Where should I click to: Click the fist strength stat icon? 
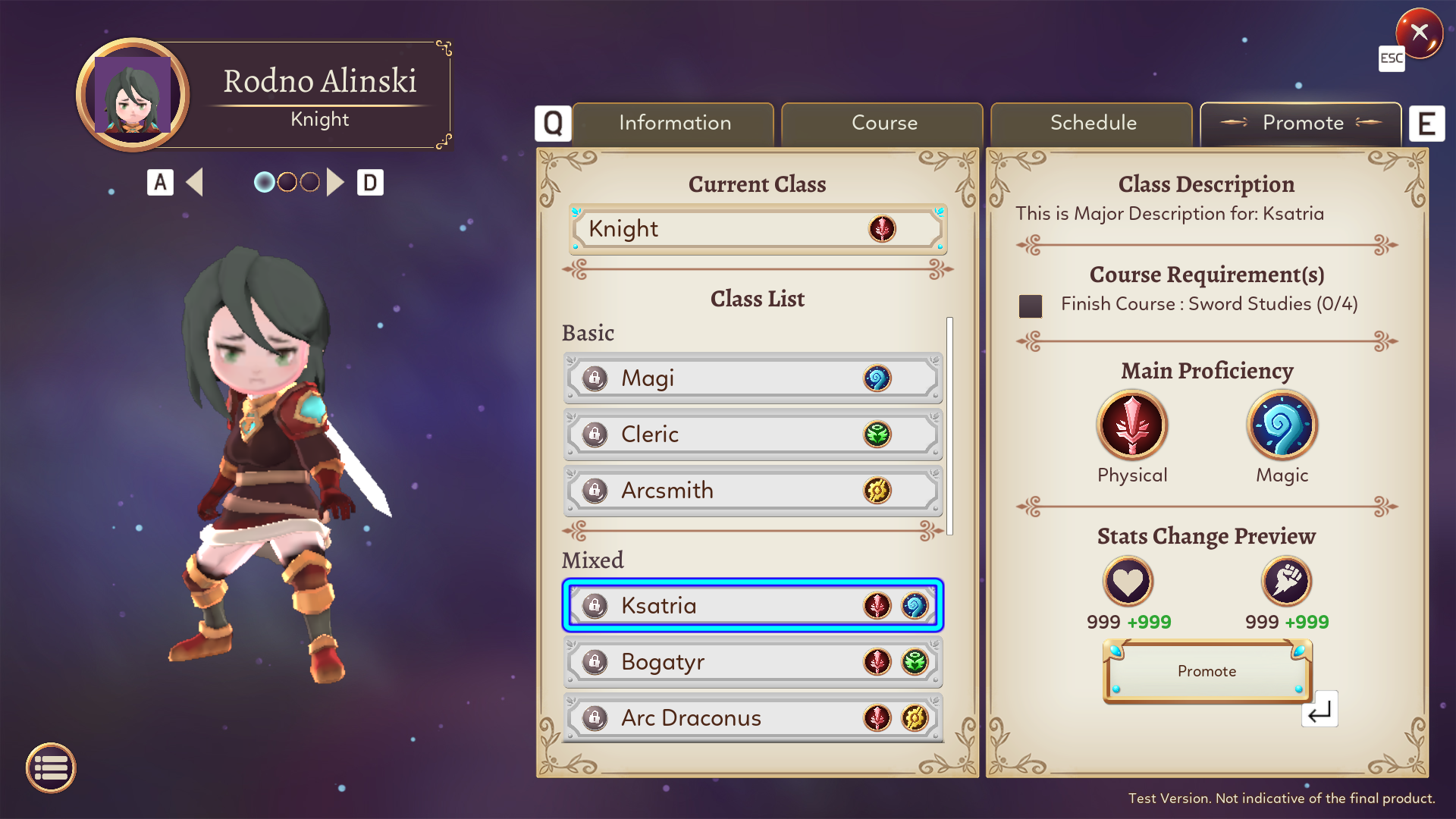pyautogui.click(x=1286, y=582)
